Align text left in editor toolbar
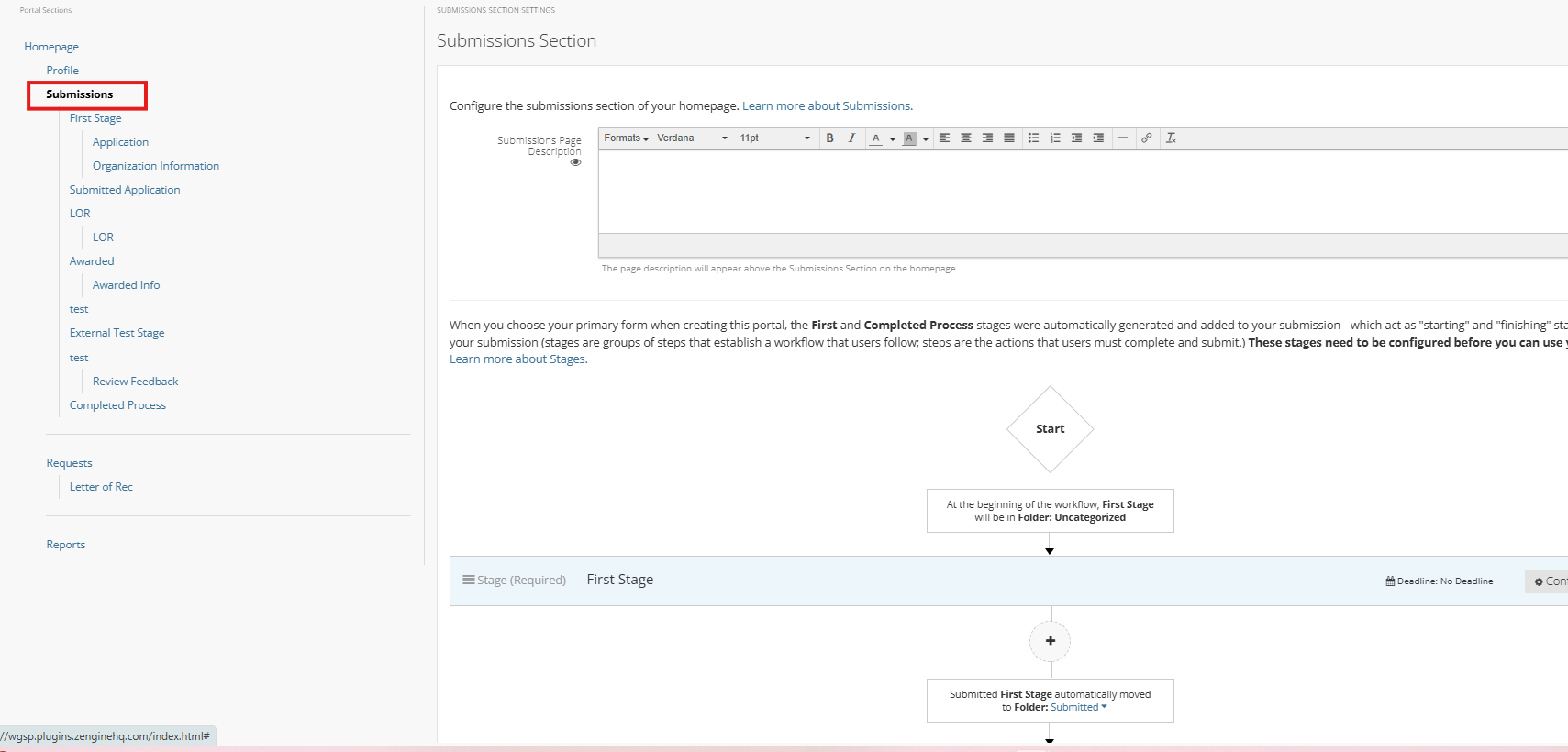This screenshot has width=1568, height=752. (944, 138)
